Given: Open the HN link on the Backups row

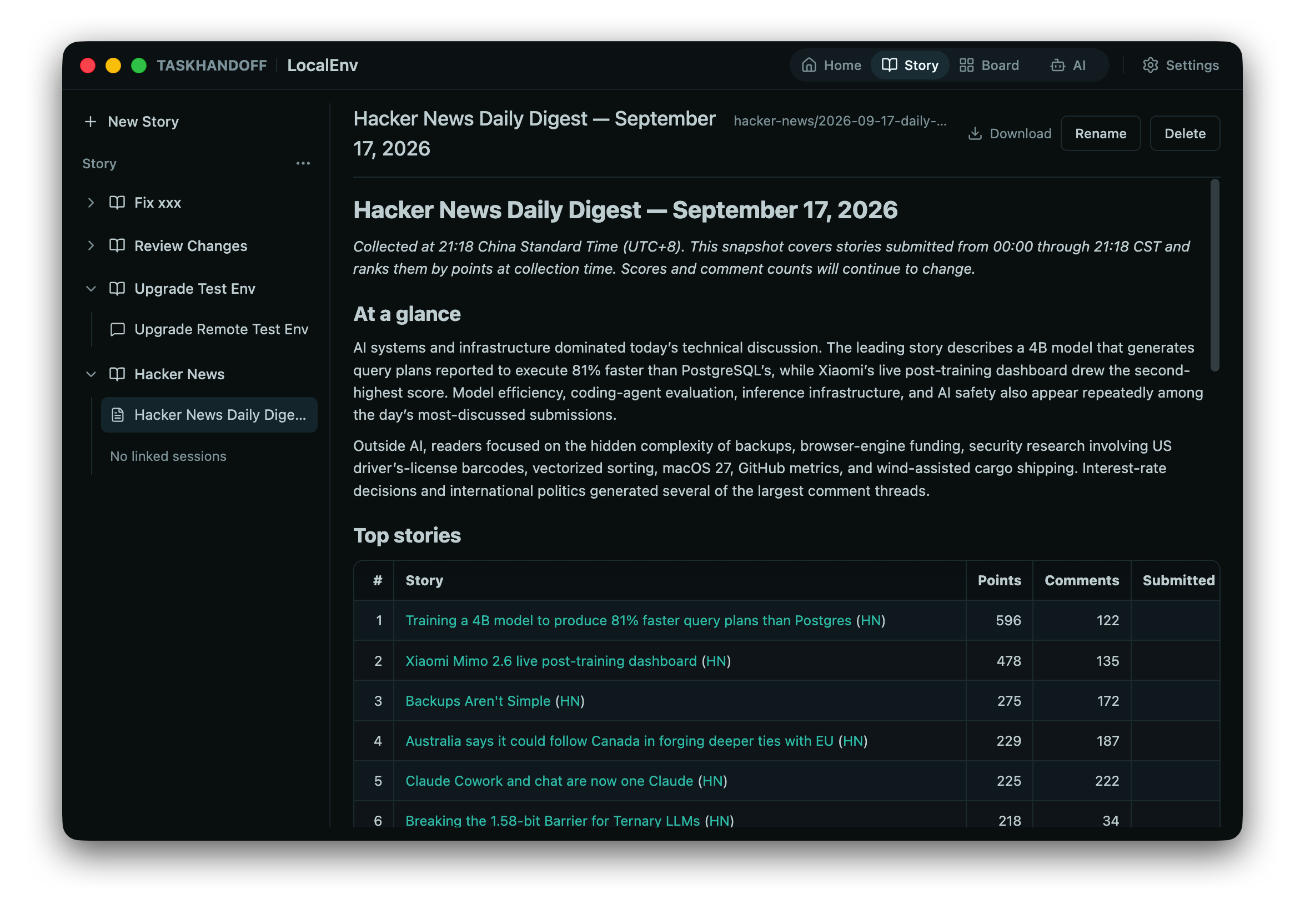Looking at the screenshot, I should point(570,701).
